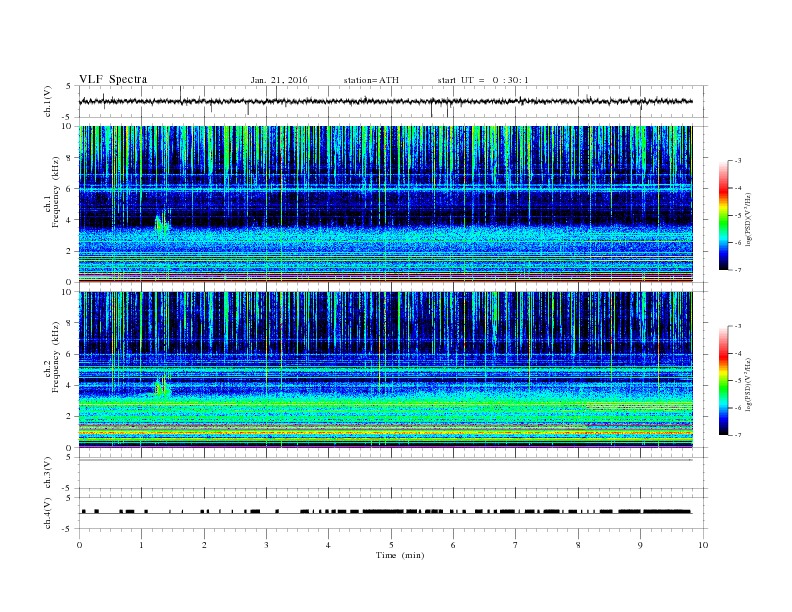
Task: Click the "5" tick on the time axis
Action: pyautogui.click(x=391, y=545)
